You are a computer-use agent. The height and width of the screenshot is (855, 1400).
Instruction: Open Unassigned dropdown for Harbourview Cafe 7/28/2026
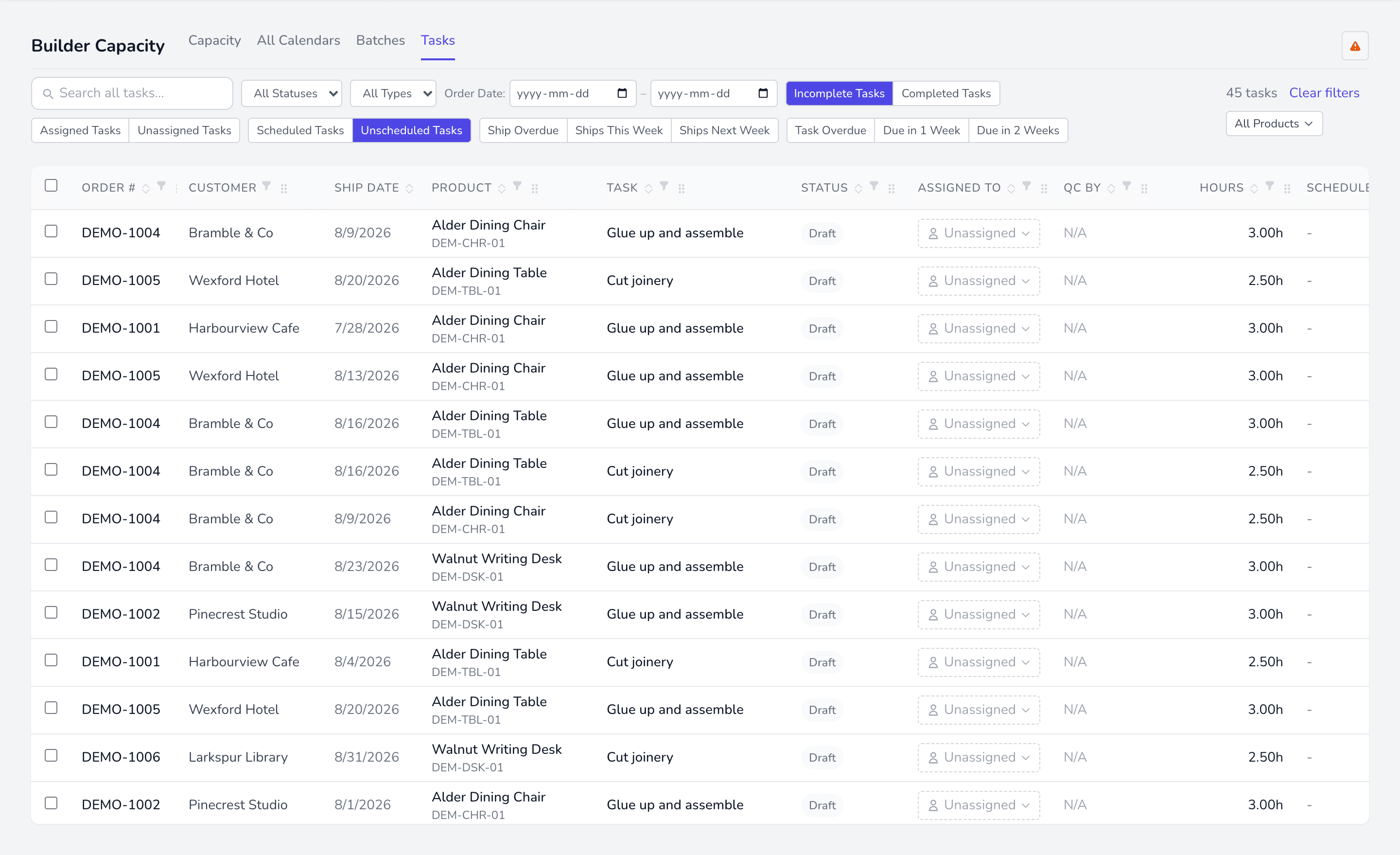979,329
